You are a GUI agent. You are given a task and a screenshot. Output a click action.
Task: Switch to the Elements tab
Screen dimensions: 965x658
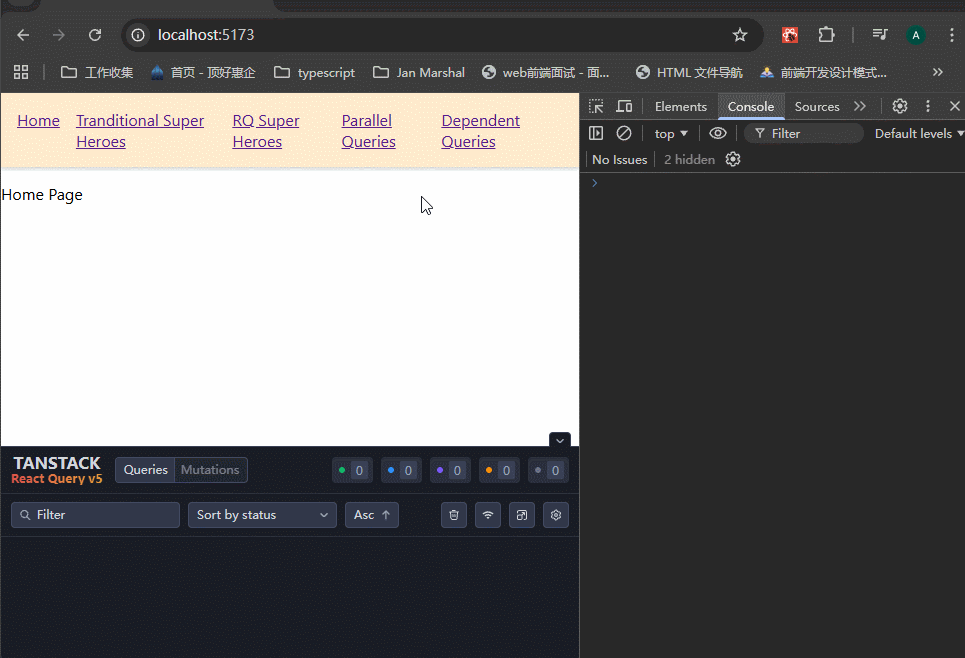[680, 106]
